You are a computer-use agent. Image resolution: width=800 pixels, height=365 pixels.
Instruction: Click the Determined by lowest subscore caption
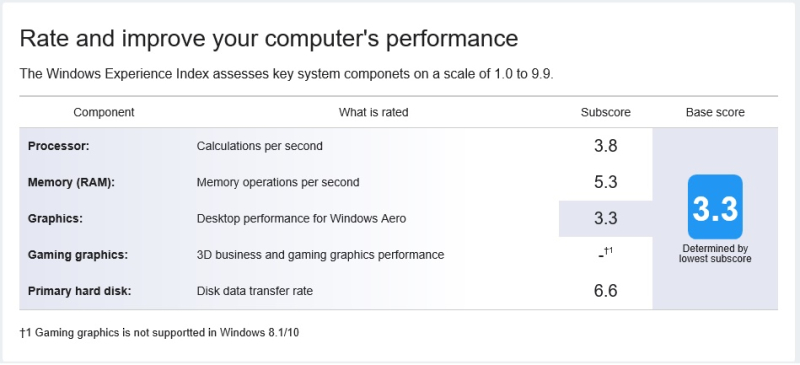[715, 254]
